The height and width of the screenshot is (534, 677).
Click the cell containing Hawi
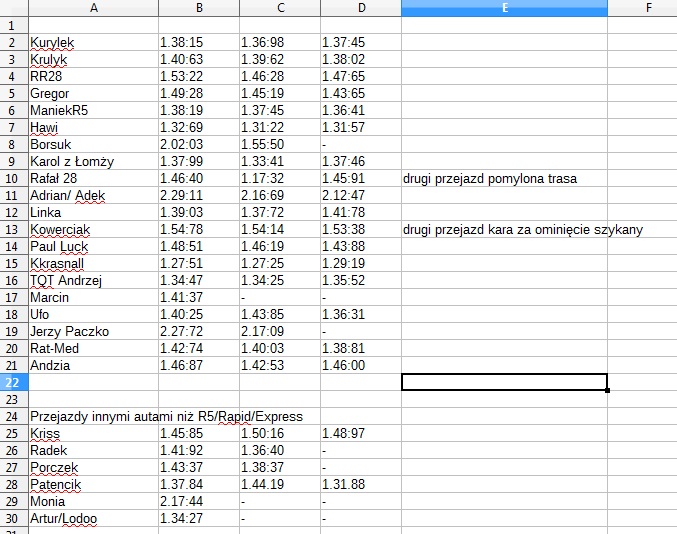[x=93, y=127]
